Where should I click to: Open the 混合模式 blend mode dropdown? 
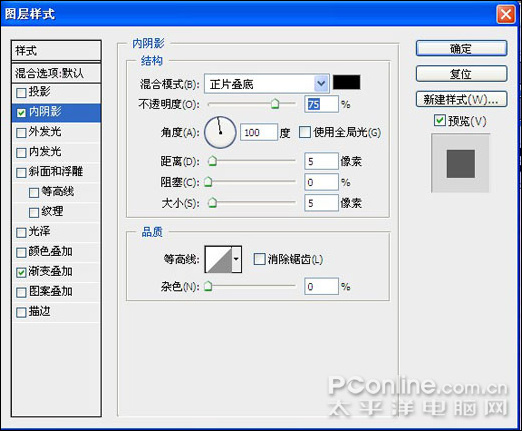pos(321,83)
